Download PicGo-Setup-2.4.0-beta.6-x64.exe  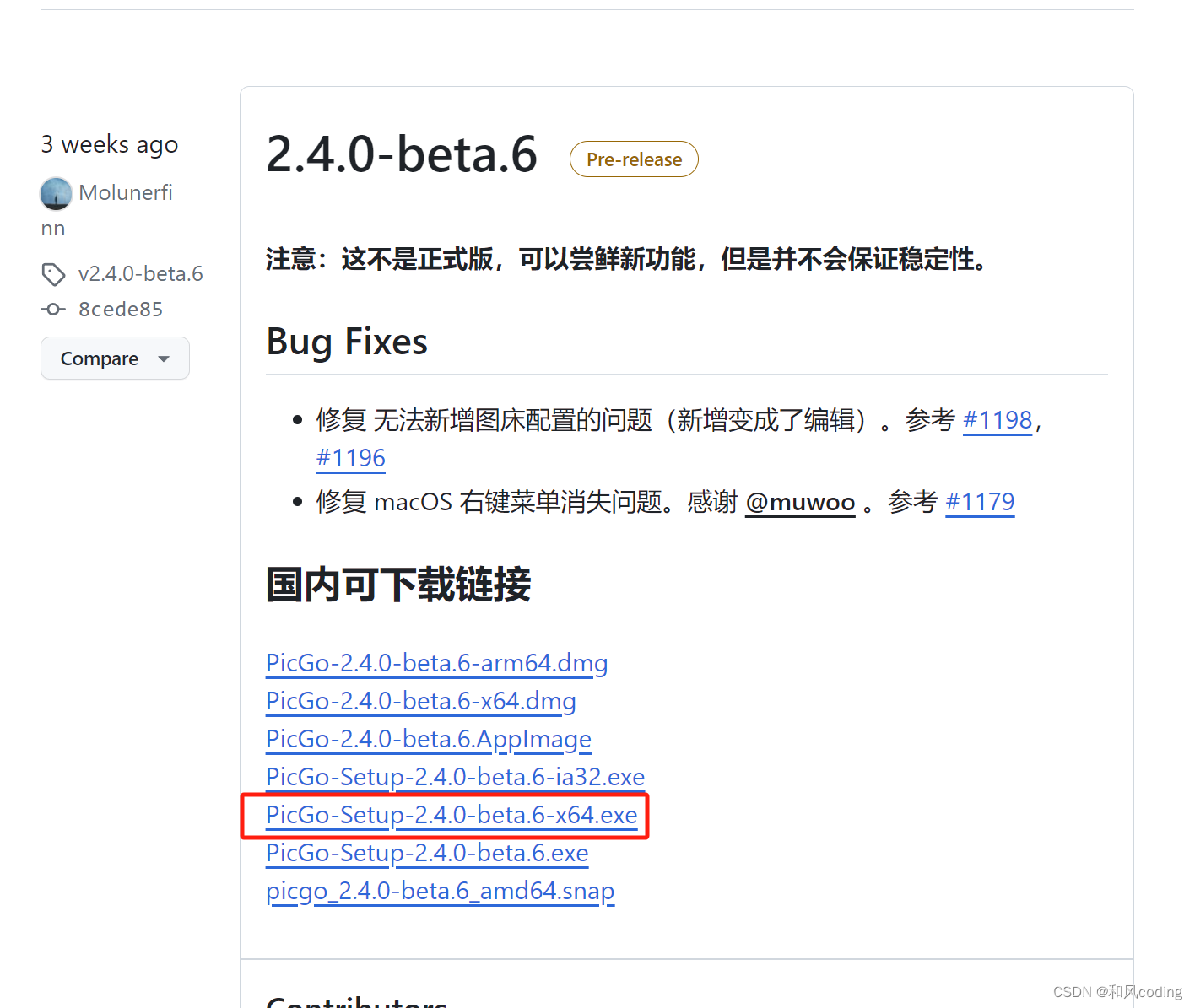coord(450,815)
